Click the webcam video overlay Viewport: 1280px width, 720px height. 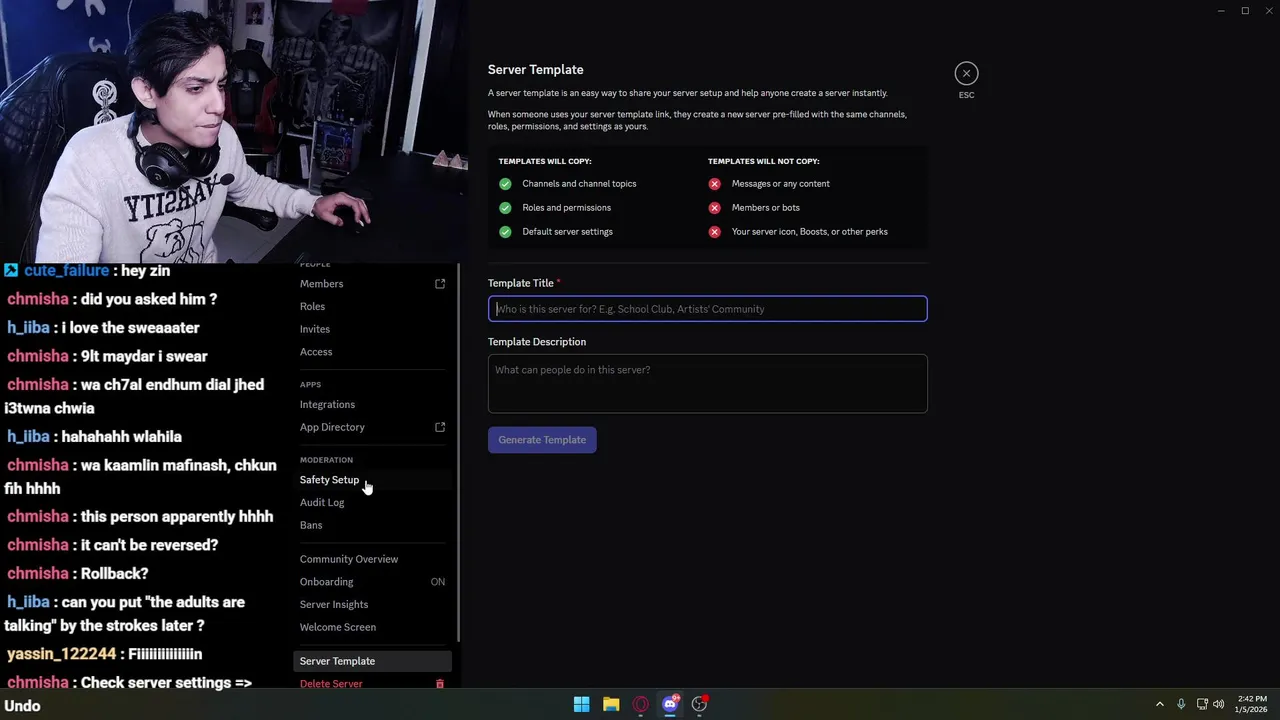(233, 131)
